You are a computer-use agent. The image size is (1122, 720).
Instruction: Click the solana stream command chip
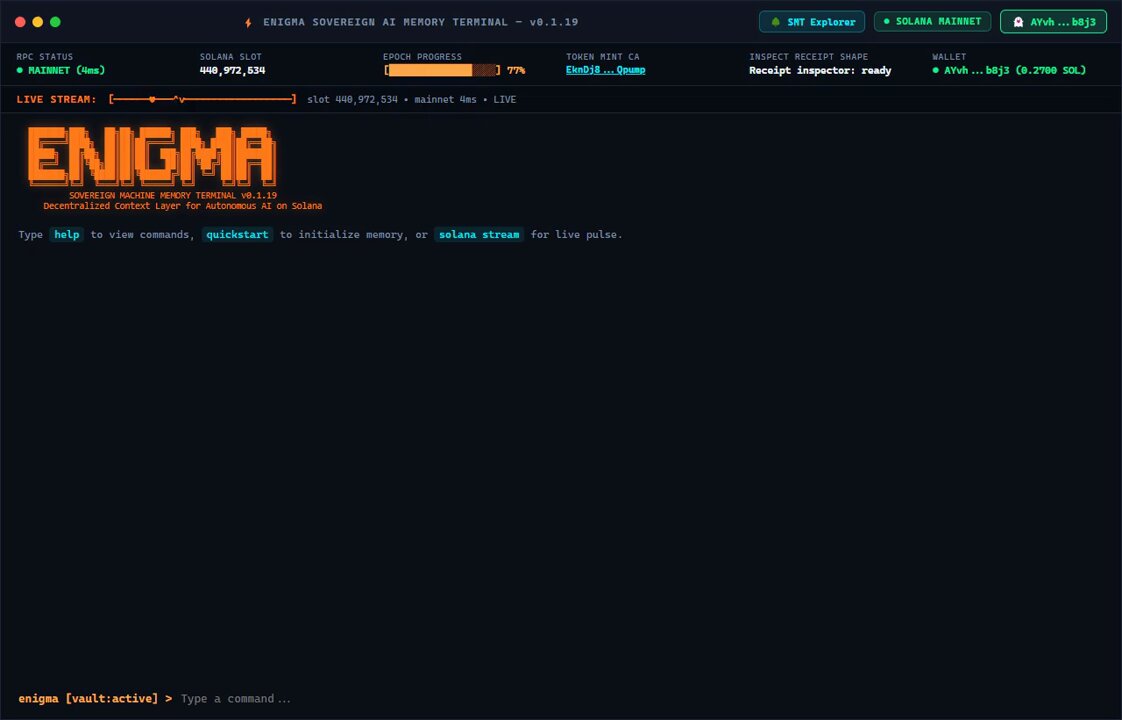[479, 235]
